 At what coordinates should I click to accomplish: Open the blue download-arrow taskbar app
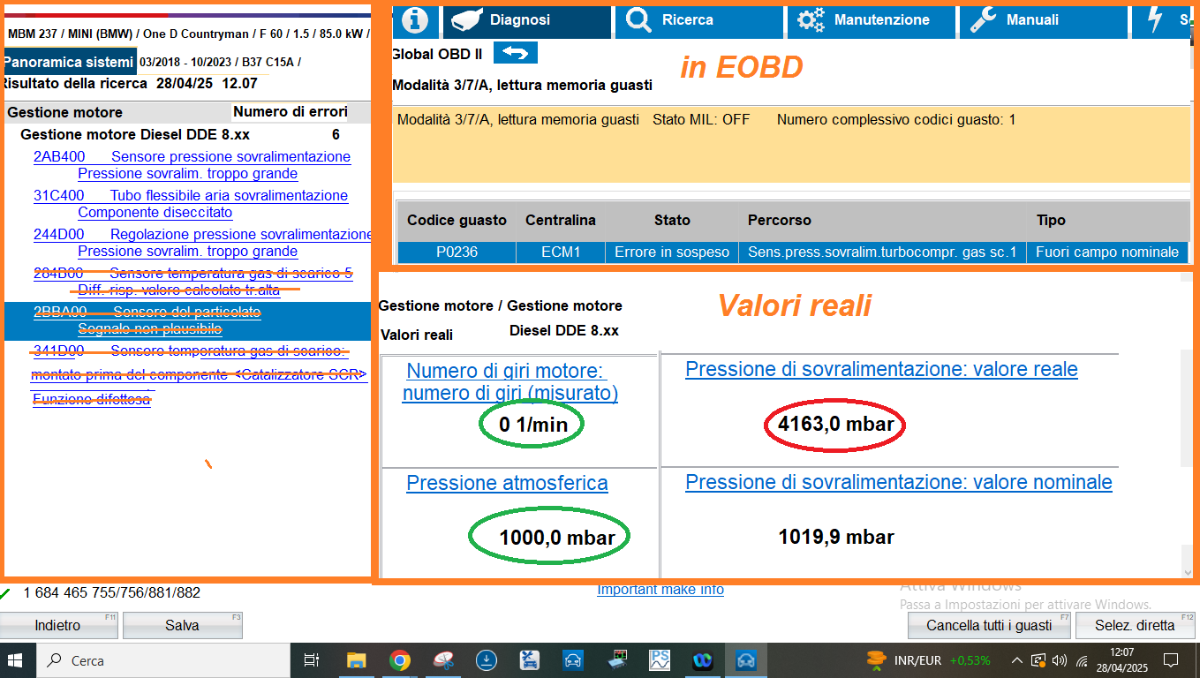click(486, 661)
